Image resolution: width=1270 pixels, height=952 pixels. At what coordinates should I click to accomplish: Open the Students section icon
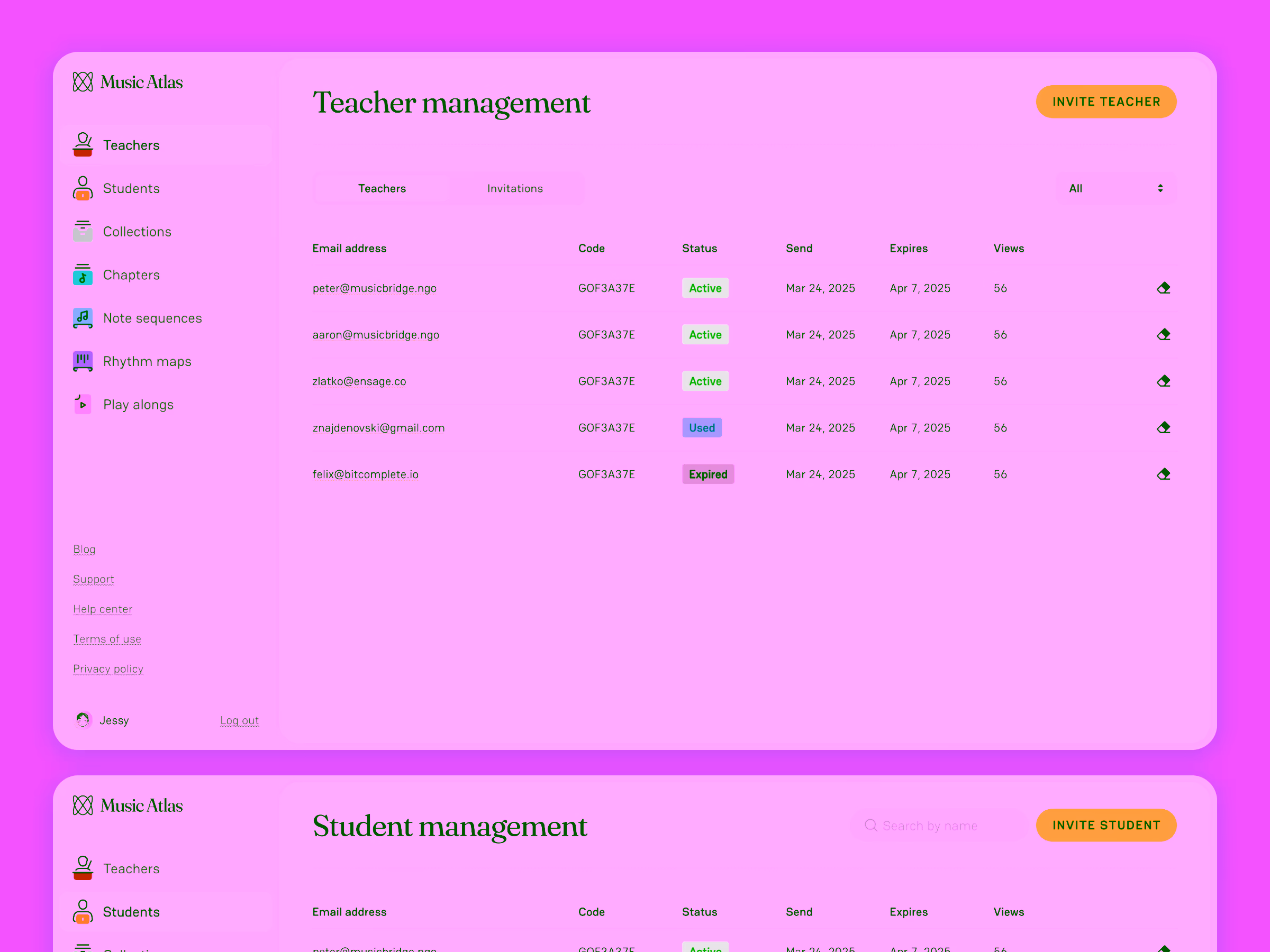click(83, 188)
